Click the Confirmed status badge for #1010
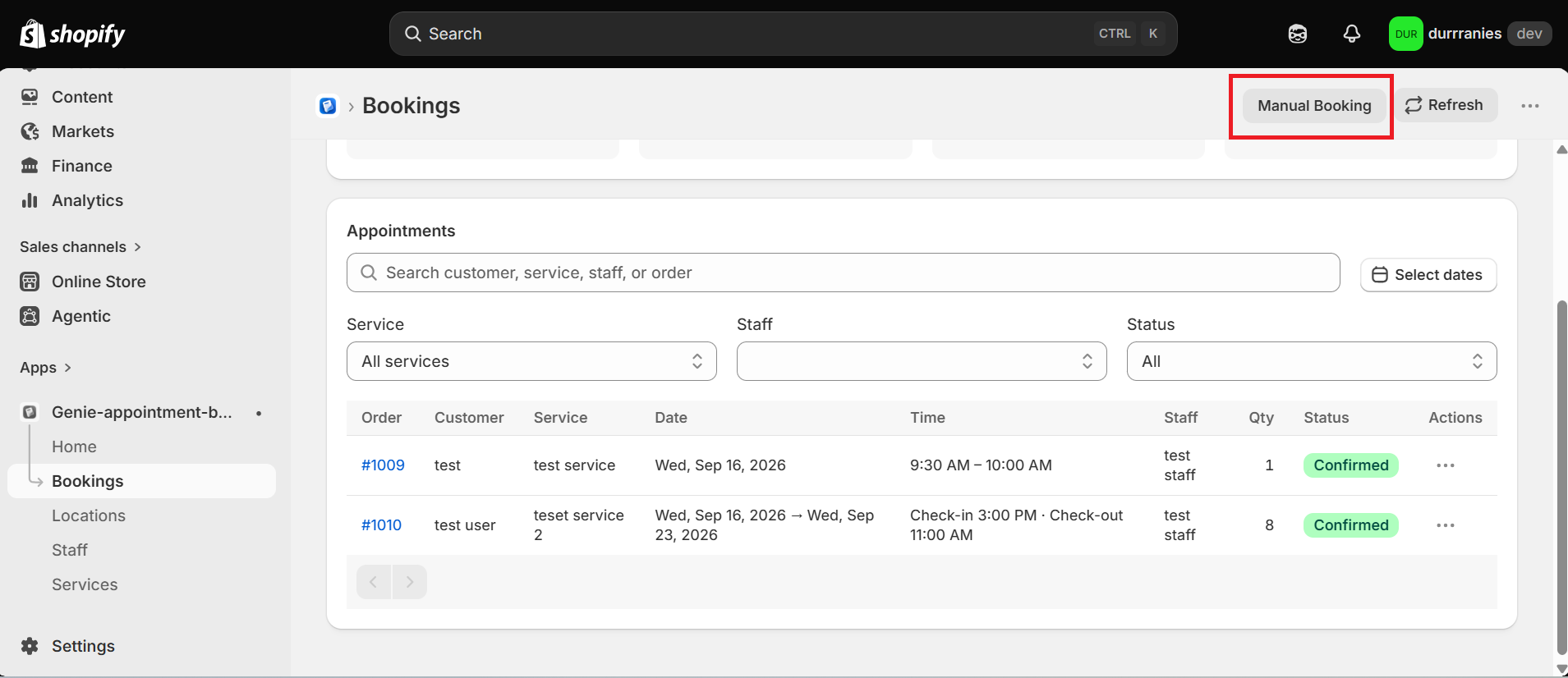The image size is (1568, 678). pos(1351,525)
